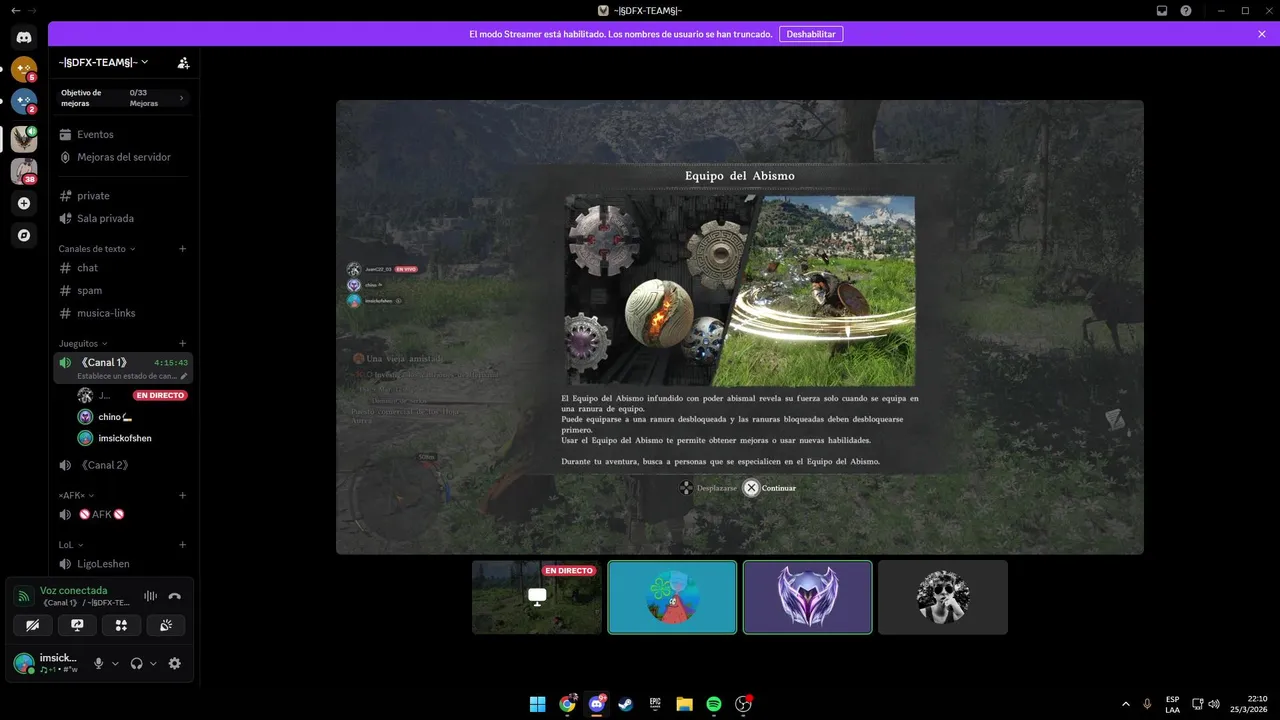The height and width of the screenshot is (720, 1280).
Task: Open Steam from the taskbar
Action: point(626,704)
